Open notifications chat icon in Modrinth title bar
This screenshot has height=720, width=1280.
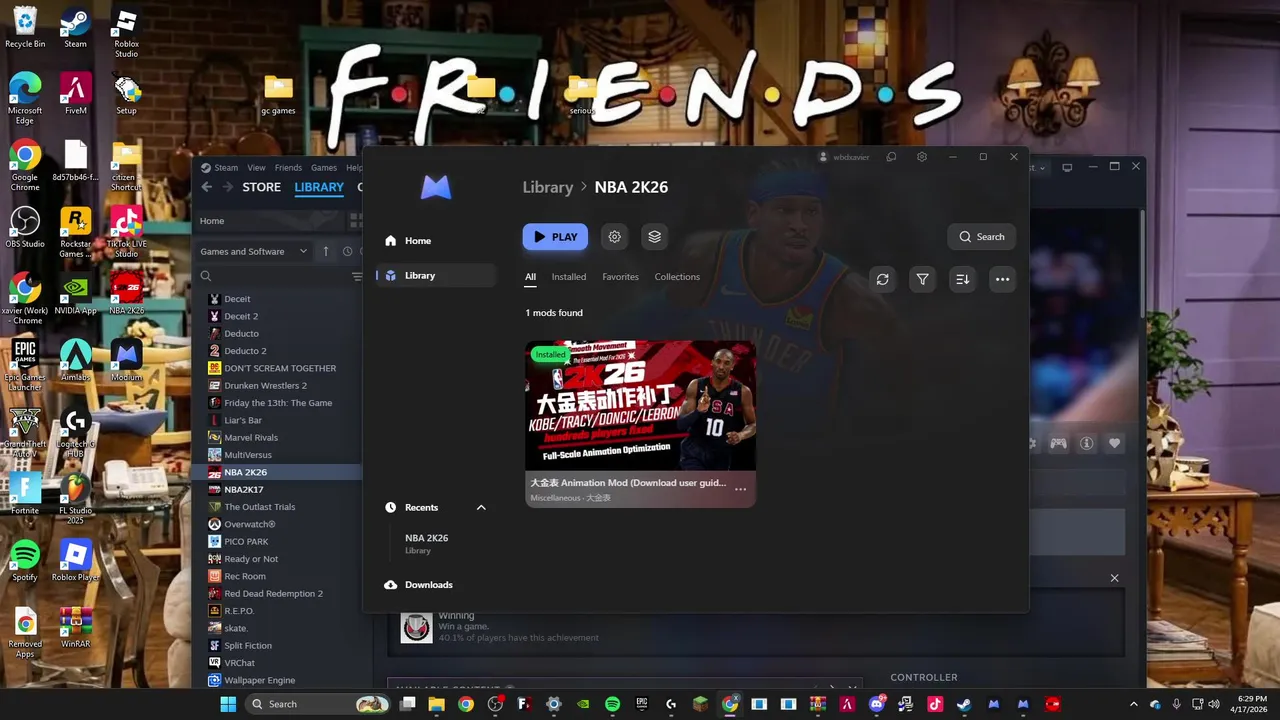(x=891, y=157)
